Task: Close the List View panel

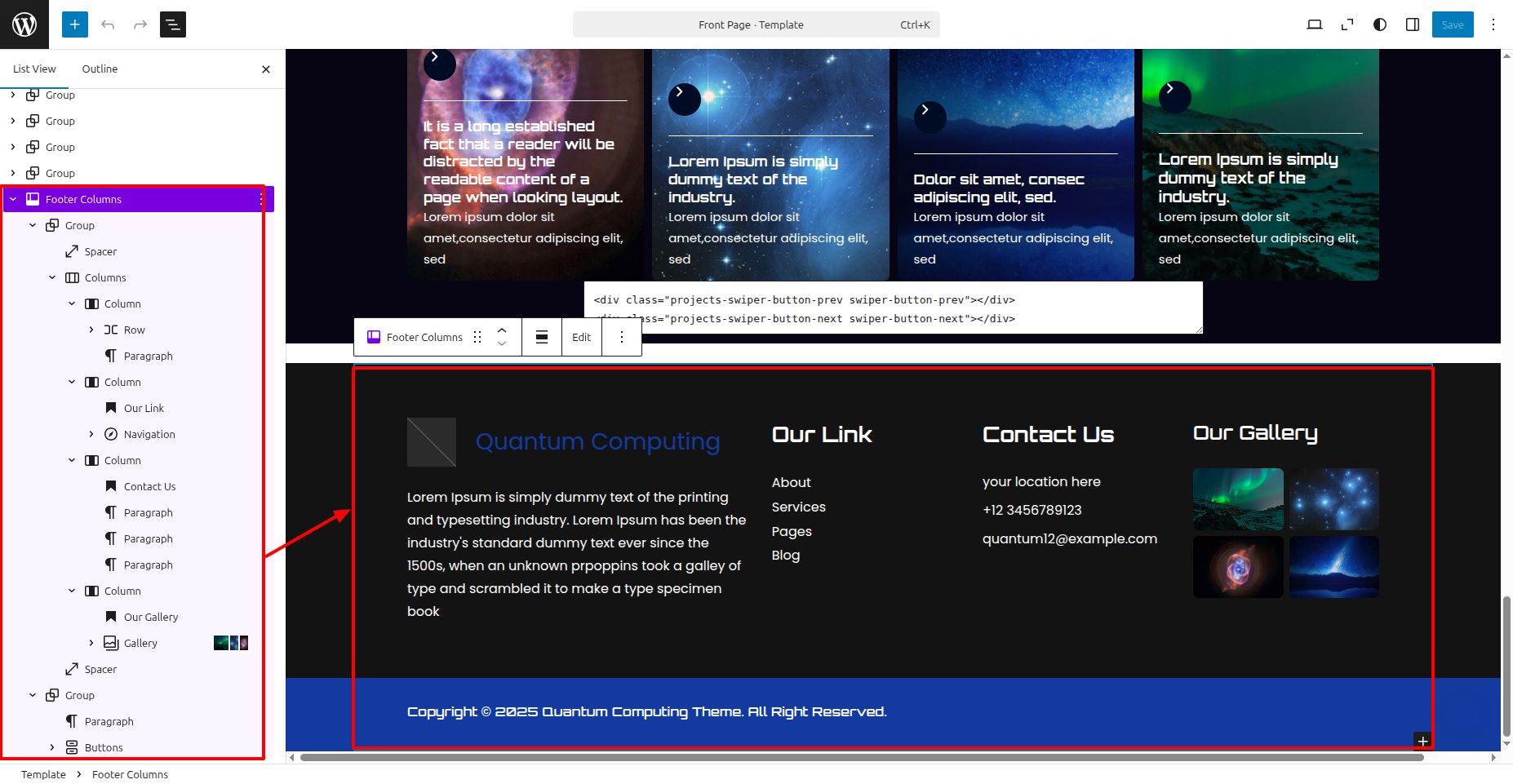Action: [266, 69]
